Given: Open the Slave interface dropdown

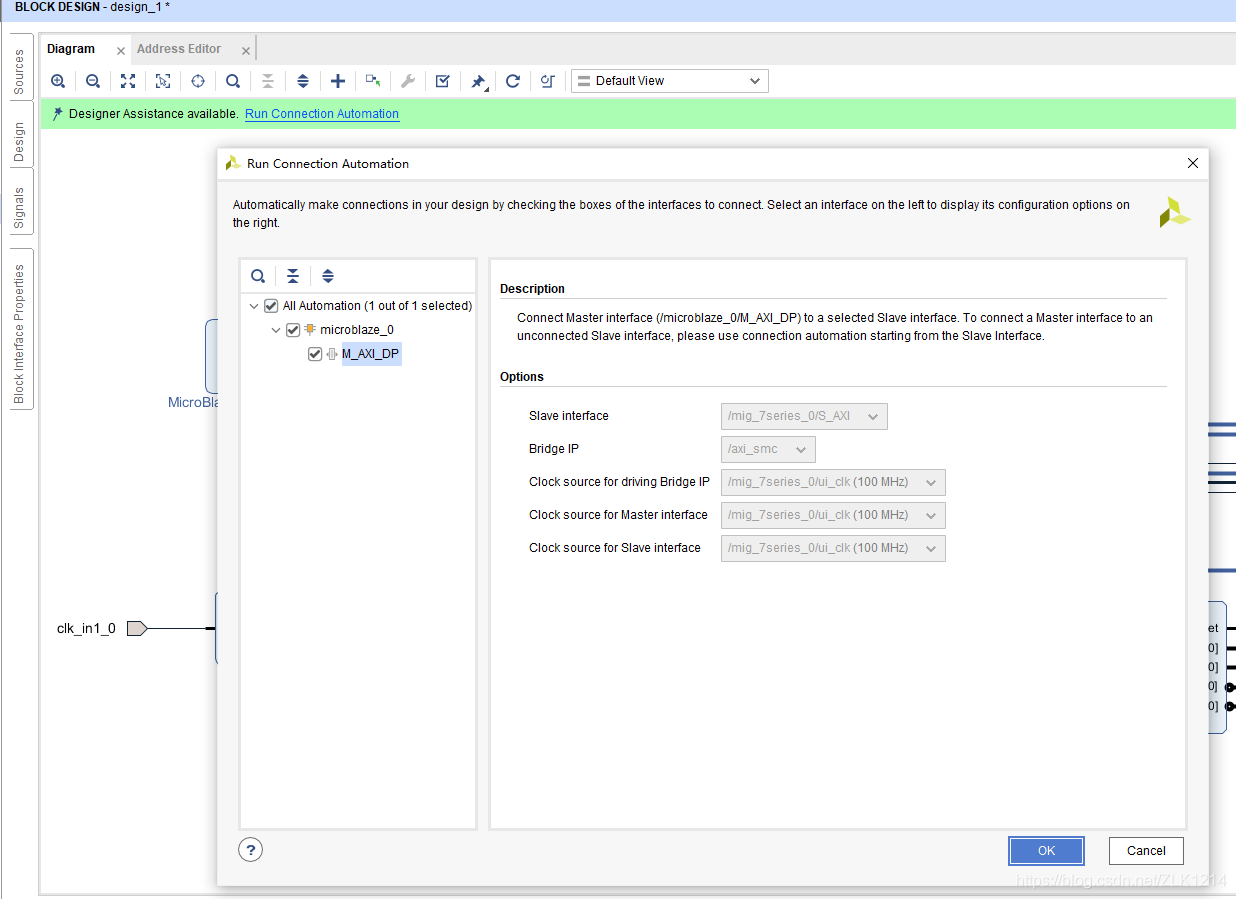Looking at the screenshot, I should click(x=804, y=416).
